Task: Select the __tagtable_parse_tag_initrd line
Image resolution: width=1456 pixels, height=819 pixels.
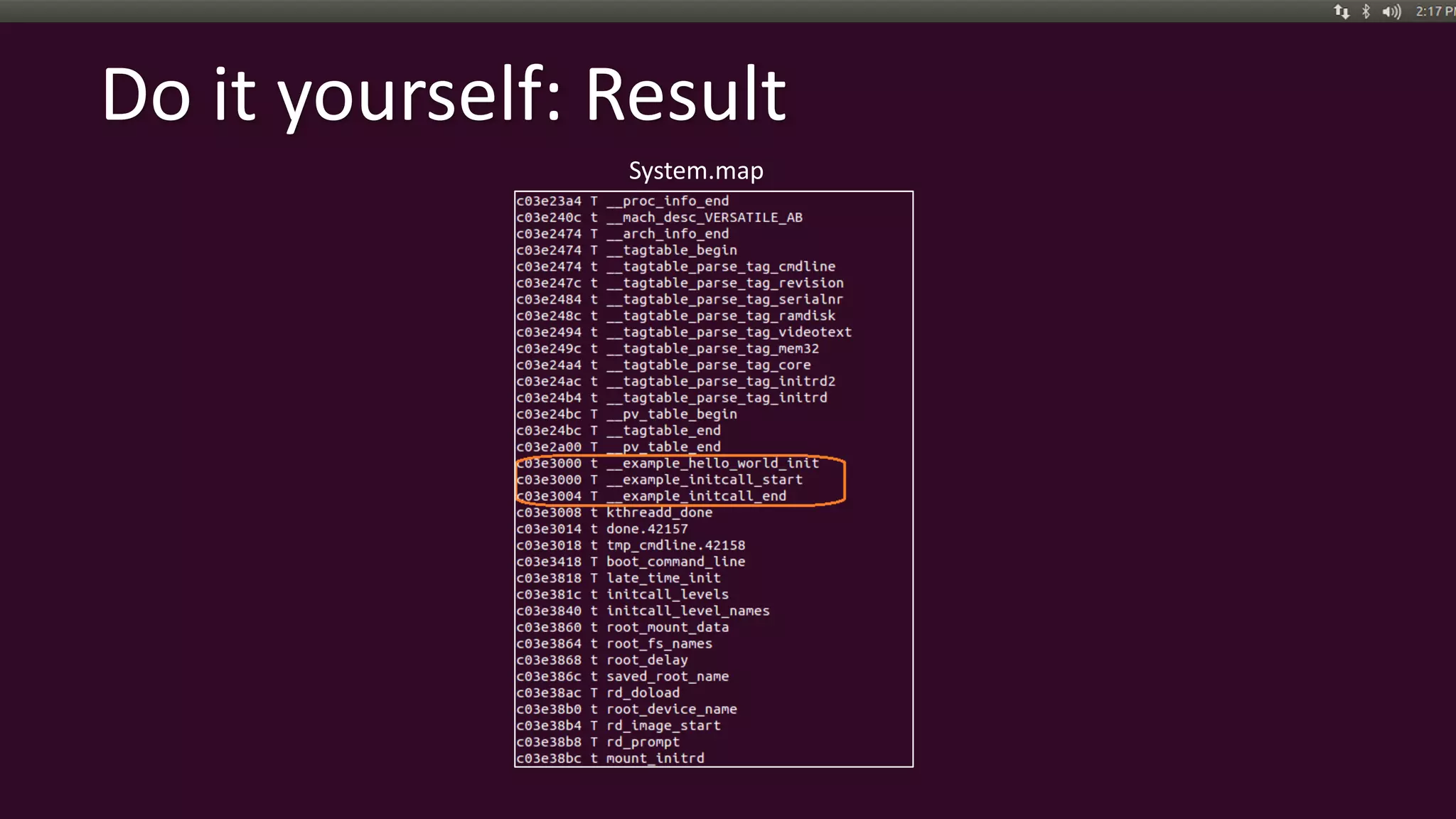Action: 672,397
